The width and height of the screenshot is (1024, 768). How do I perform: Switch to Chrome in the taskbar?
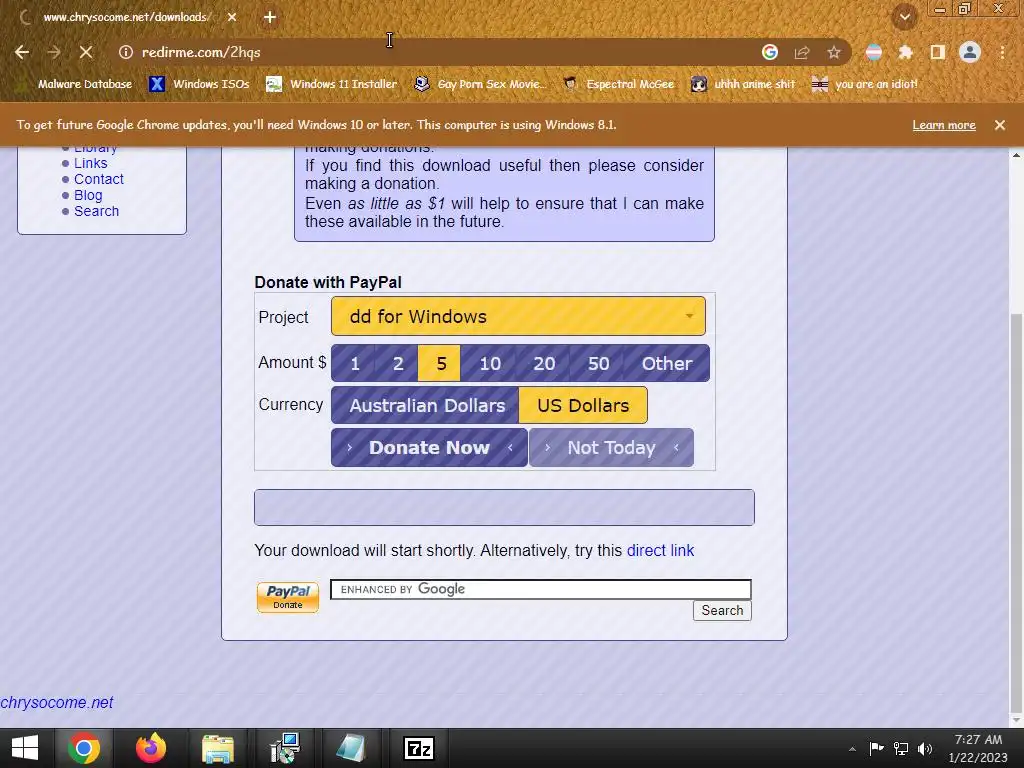coord(84,748)
